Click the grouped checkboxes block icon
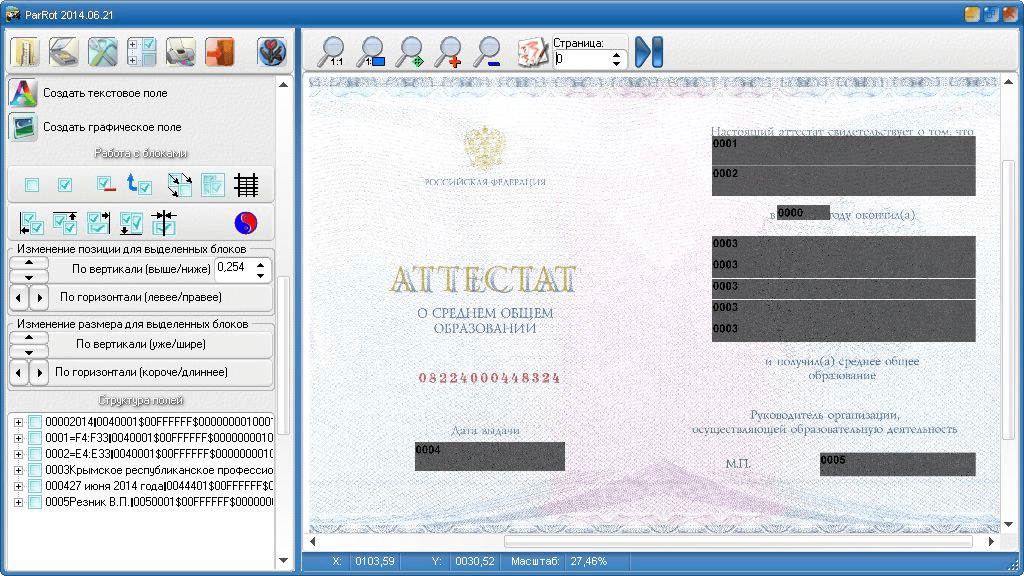 213,185
